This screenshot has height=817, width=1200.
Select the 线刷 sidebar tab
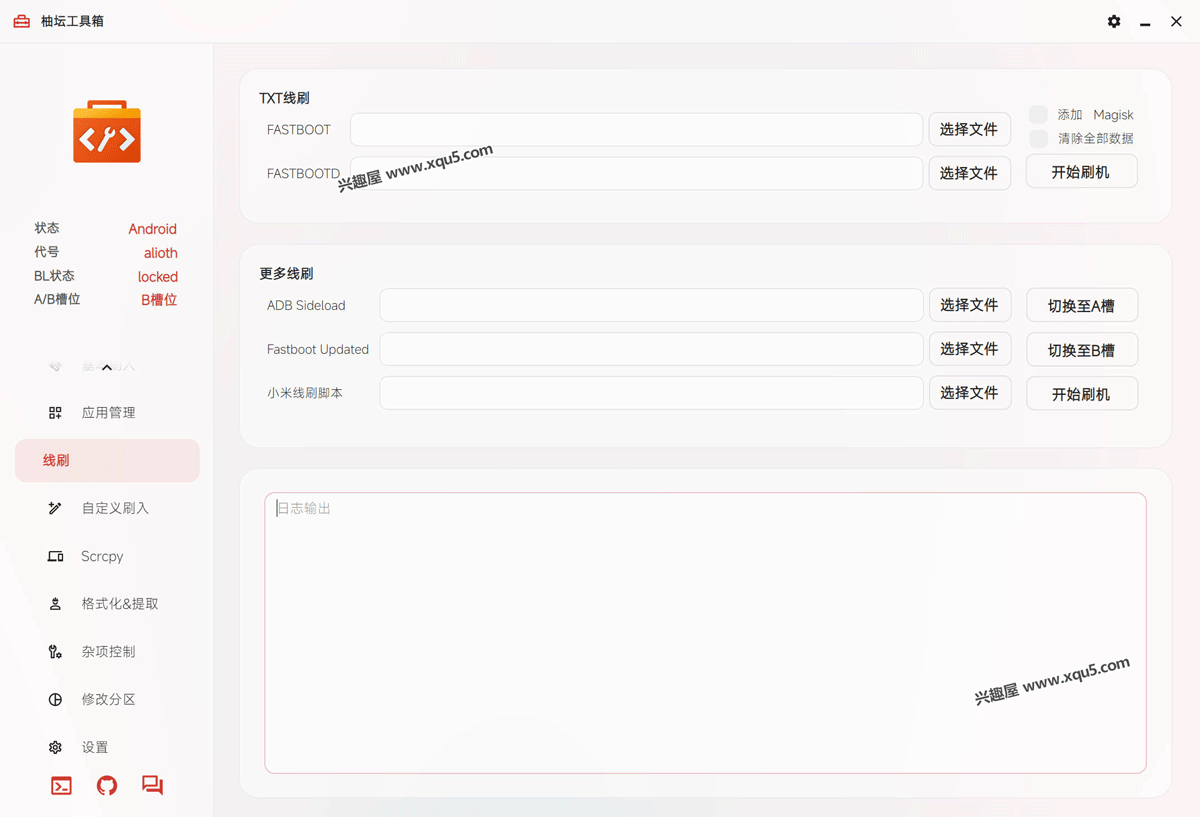point(107,461)
